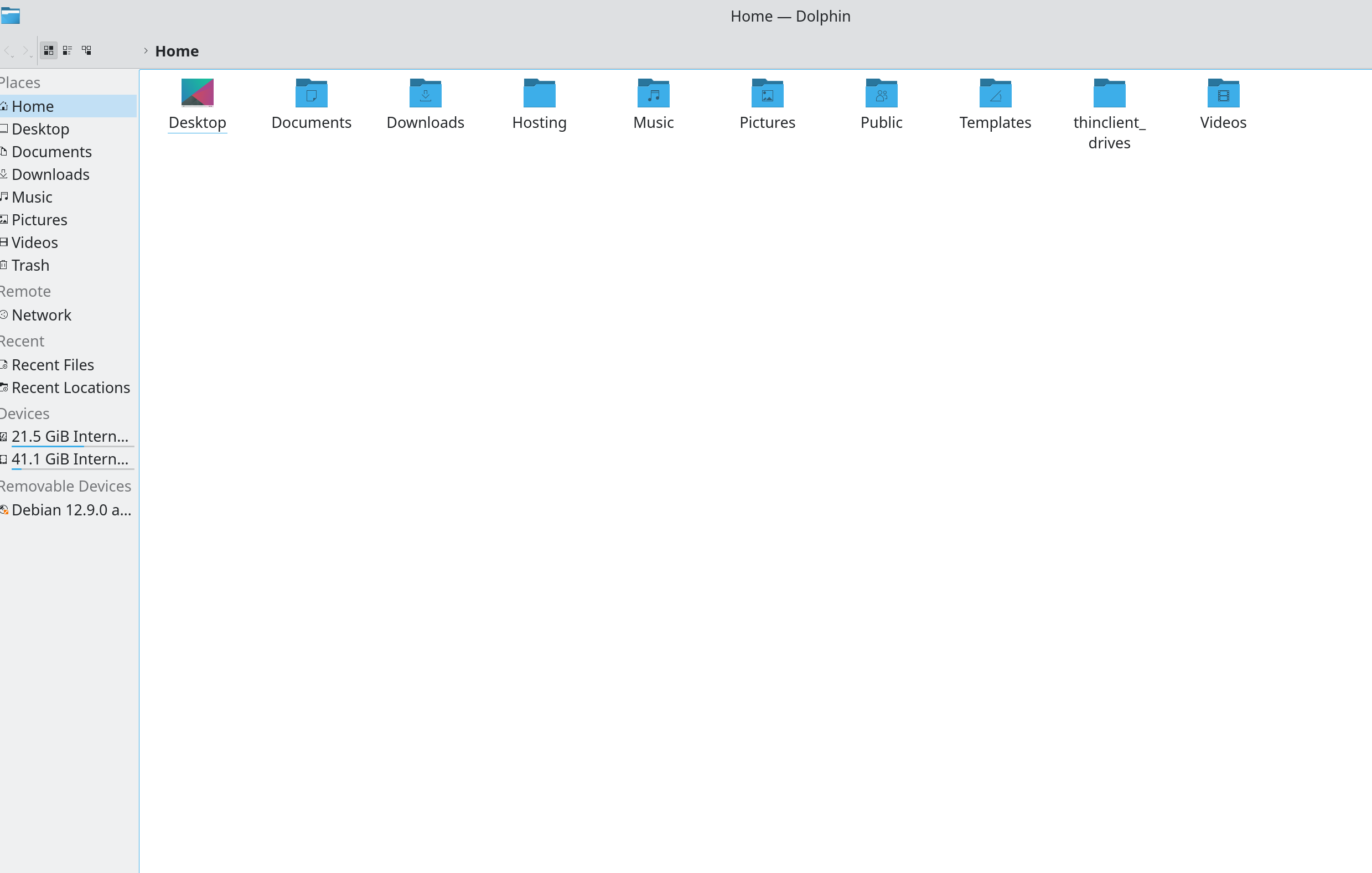Open the Public folder icon

(881, 93)
